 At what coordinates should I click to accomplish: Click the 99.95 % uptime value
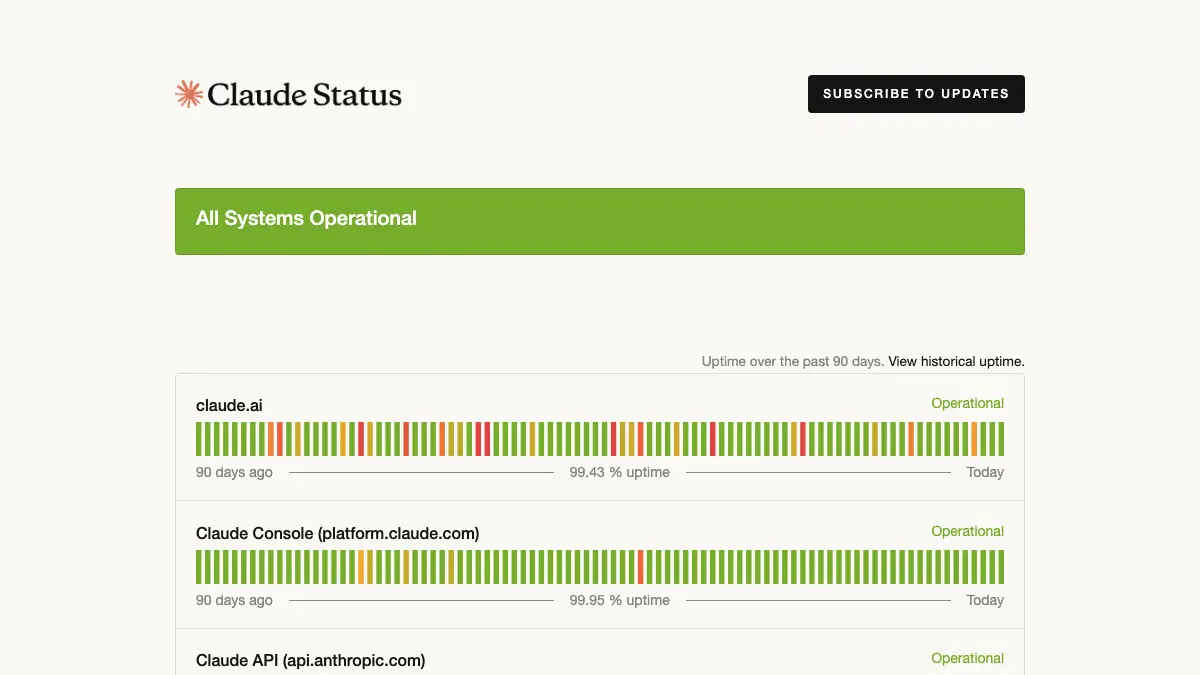620,600
